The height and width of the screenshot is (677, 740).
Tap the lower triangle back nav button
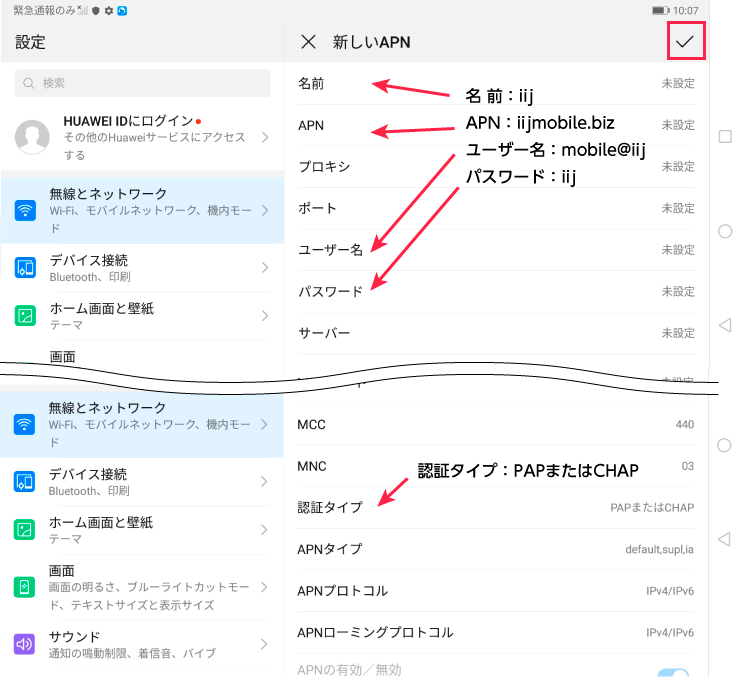[724, 539]
